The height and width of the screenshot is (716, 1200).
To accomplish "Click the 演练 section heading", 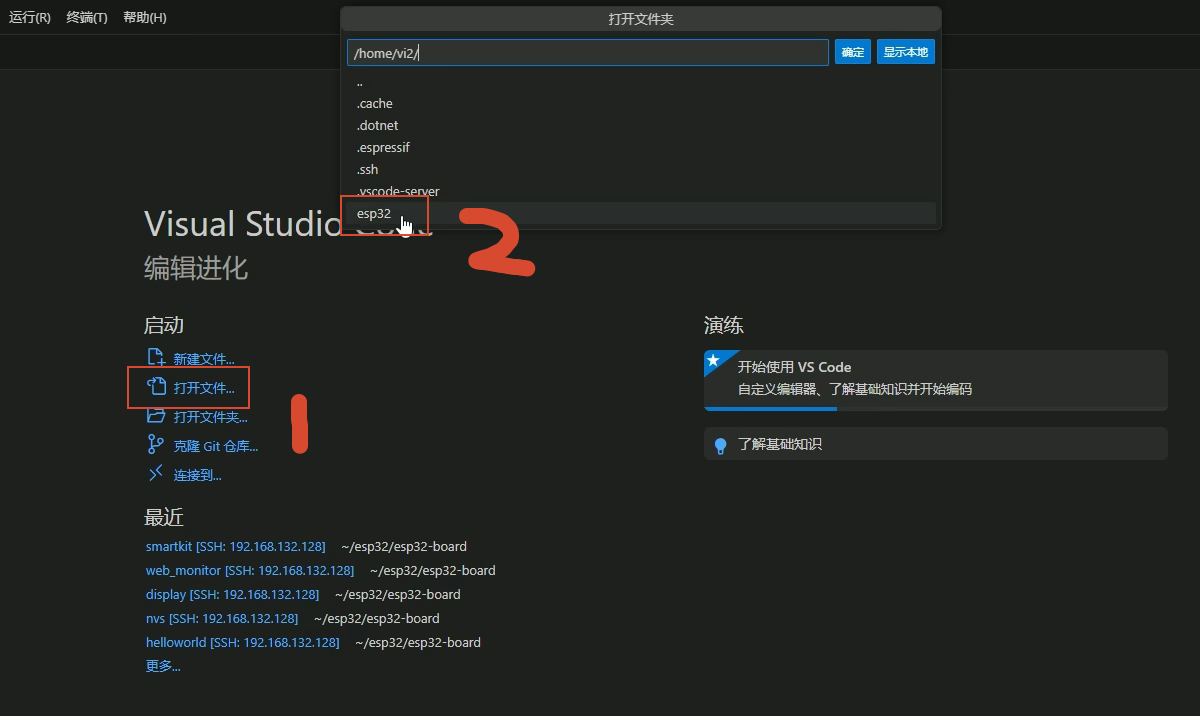I will coord(724,325).
